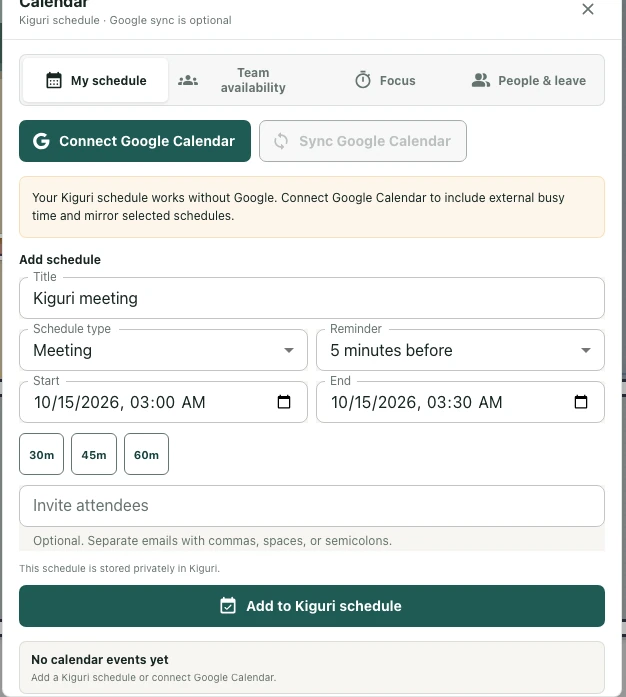The height and width of the screenshot is (697, 626).
Task: Focus the Invite attendees field
Action: point(312,506)
